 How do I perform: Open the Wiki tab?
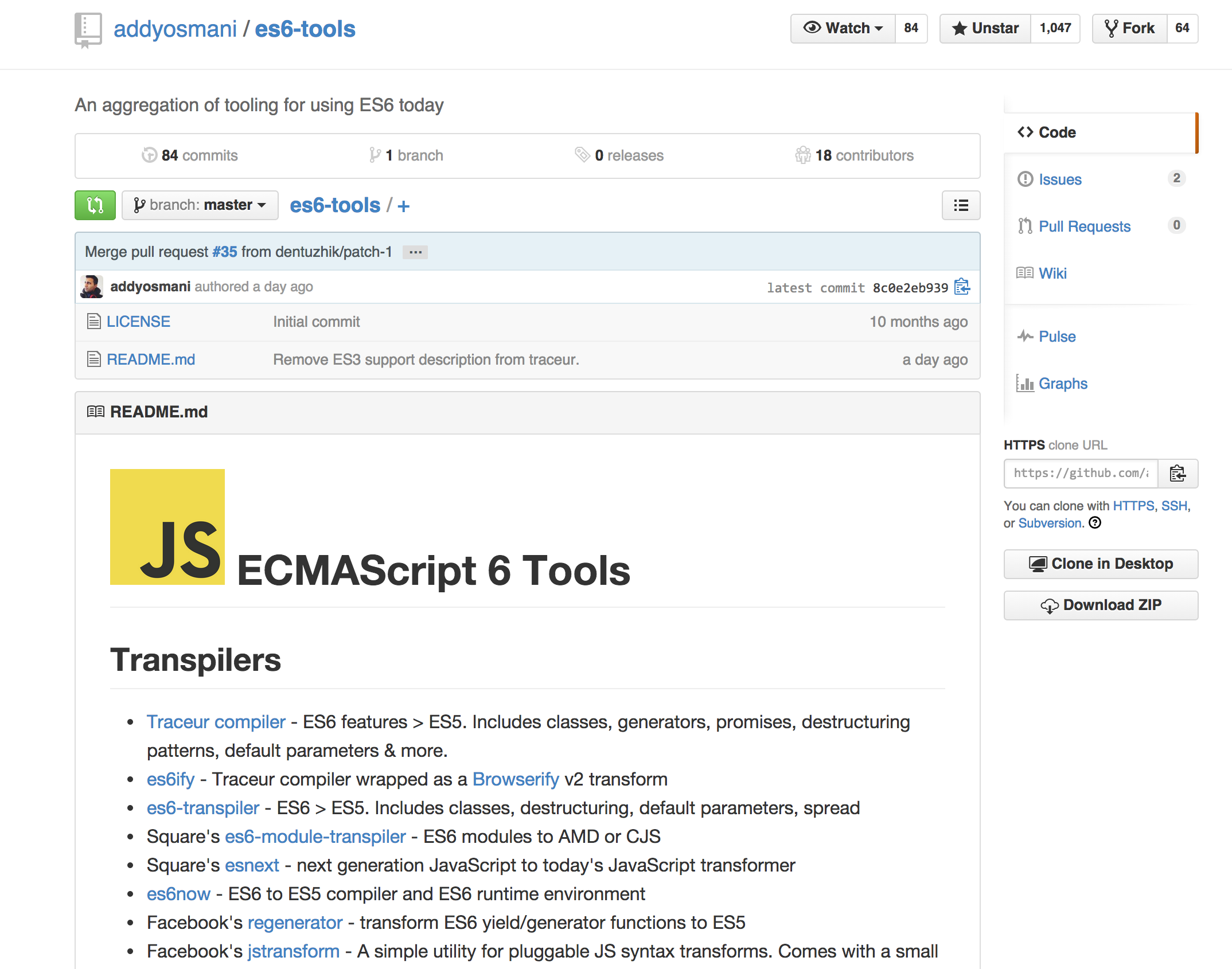click(1052, 273)
